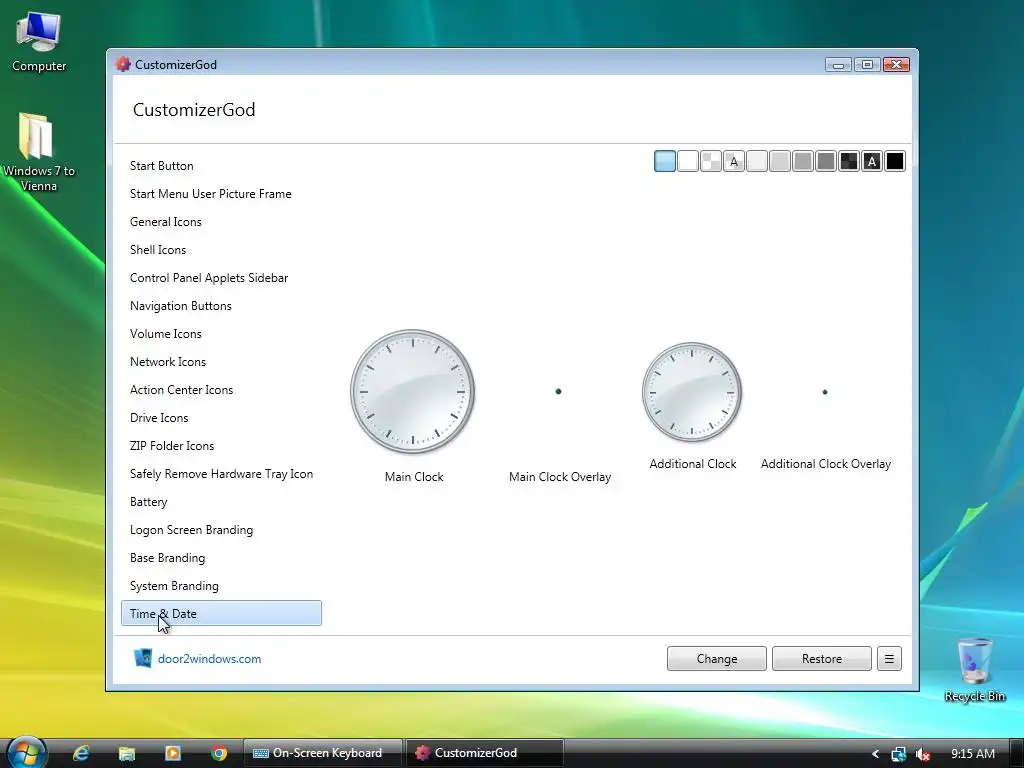Select the Additional Clock Overlay dot

[825, 392]
